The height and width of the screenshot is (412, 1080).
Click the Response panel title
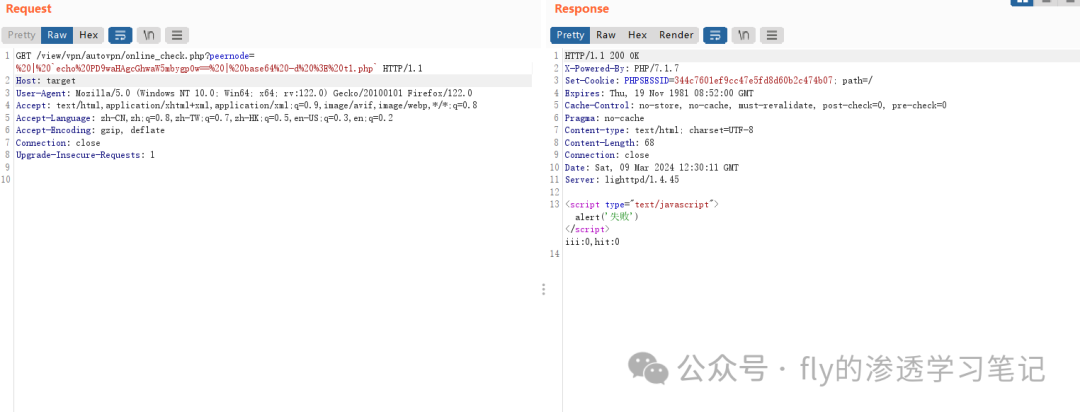click(x=581, y=9)
